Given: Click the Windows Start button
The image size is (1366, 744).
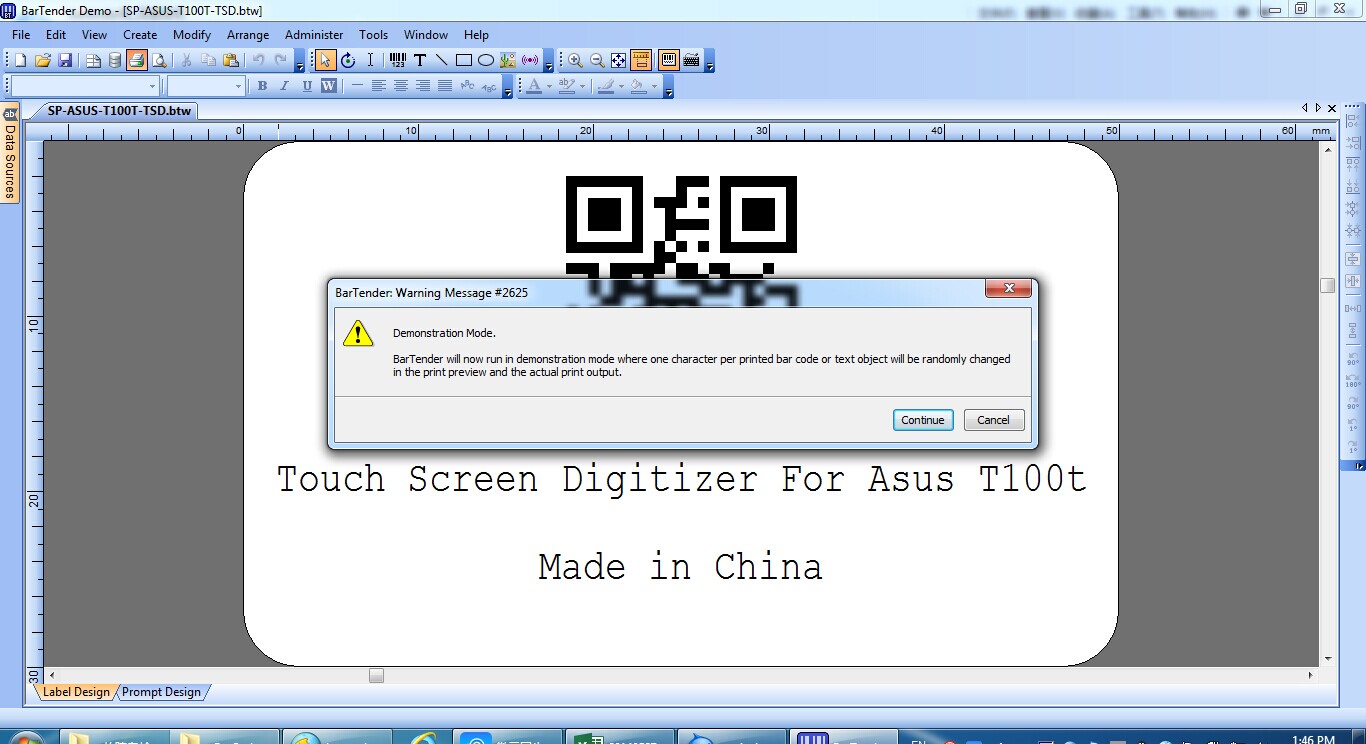Looking at the screenshot, I should (x=25, y=738).
